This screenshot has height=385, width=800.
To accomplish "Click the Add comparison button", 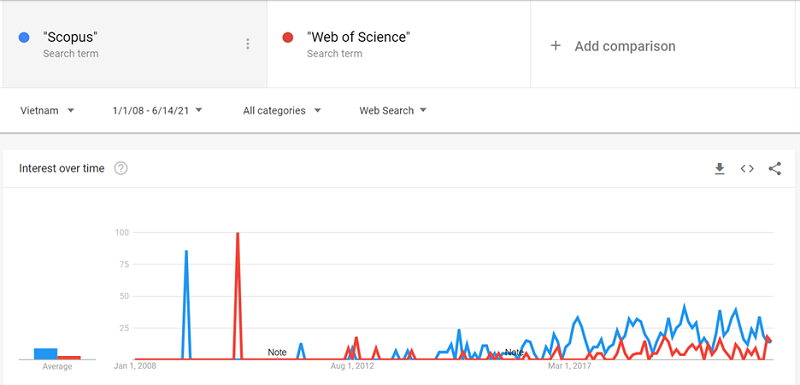I will point(663,44).
